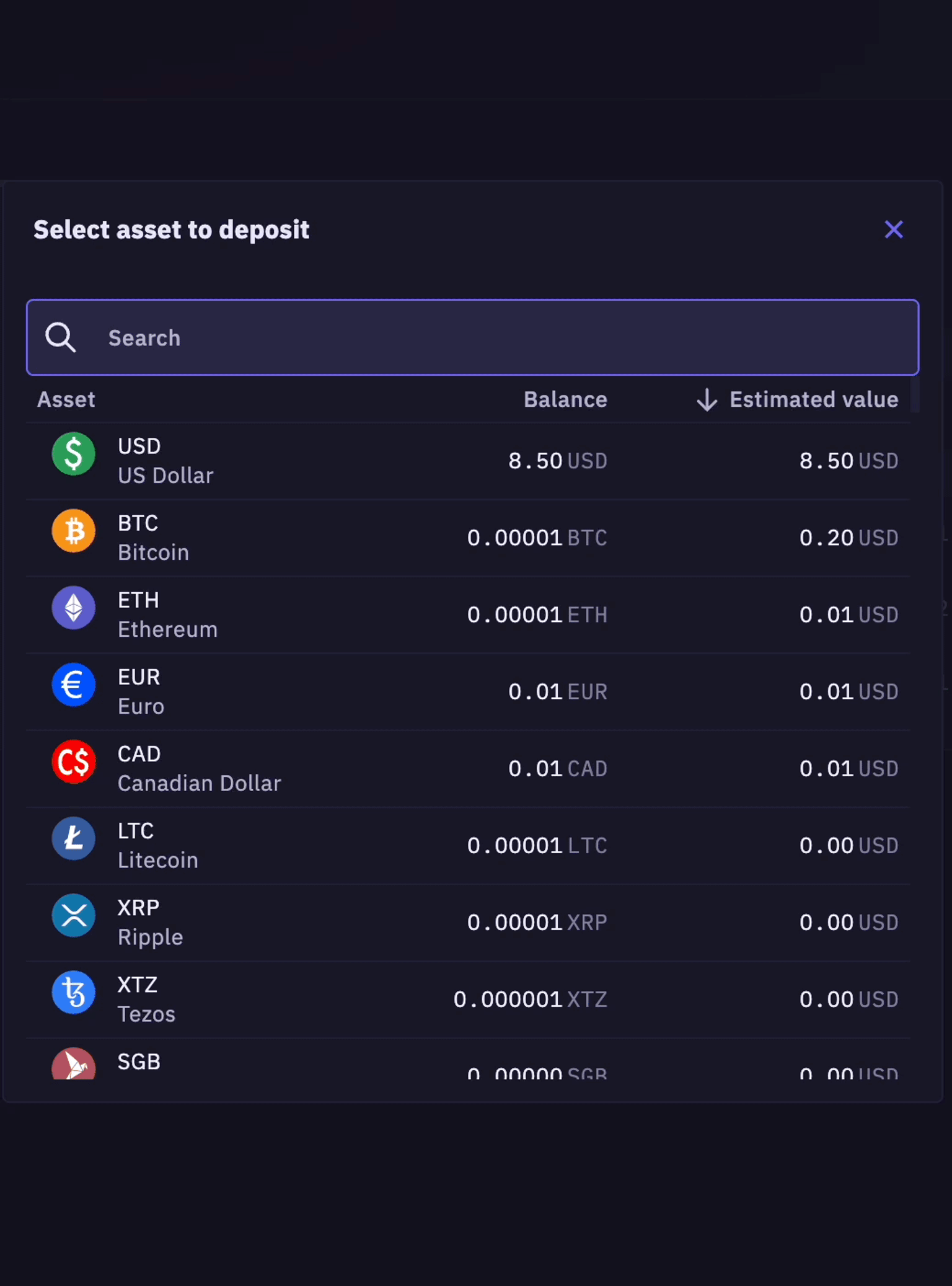Viewport: 952px width, 1286px height.
Task: Close the Select asset dialog
Action: coord(894,230)
